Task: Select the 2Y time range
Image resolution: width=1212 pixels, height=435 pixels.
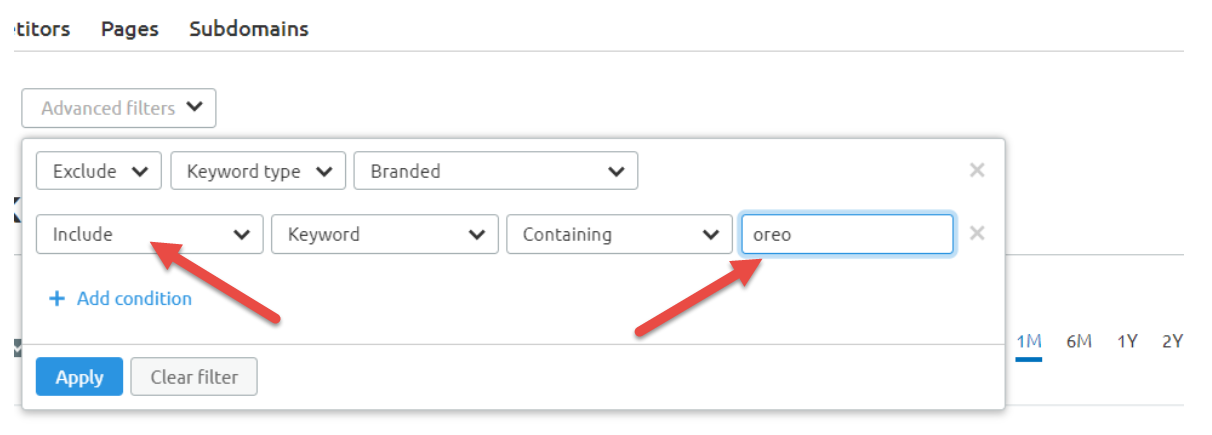Action: click(x=1173, y=341)
